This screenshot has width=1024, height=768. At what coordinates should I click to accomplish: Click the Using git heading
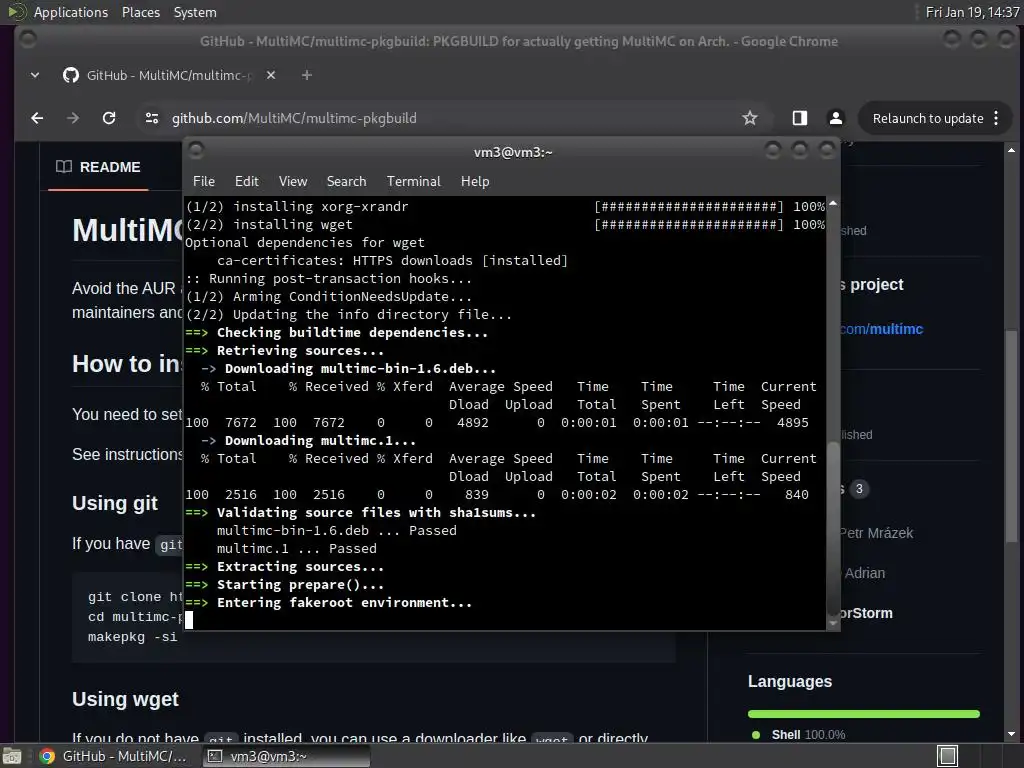115,504
